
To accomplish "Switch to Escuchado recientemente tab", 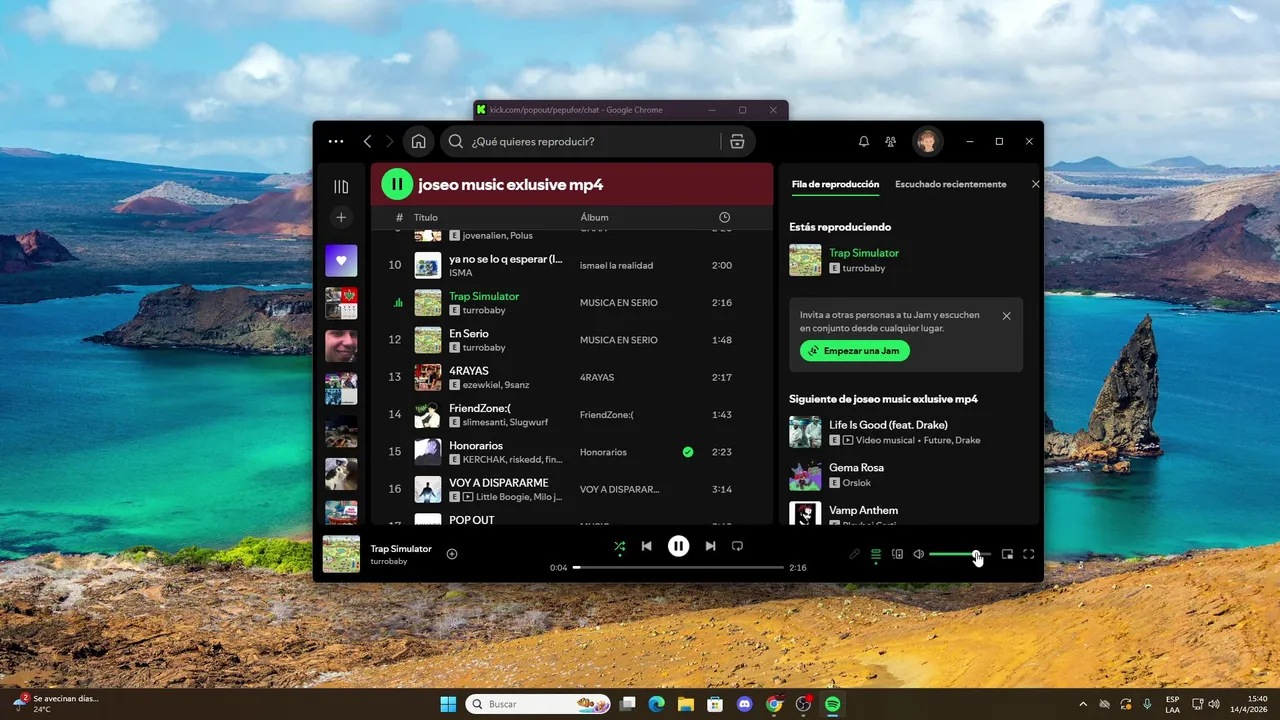I will (x=951, y=184).
